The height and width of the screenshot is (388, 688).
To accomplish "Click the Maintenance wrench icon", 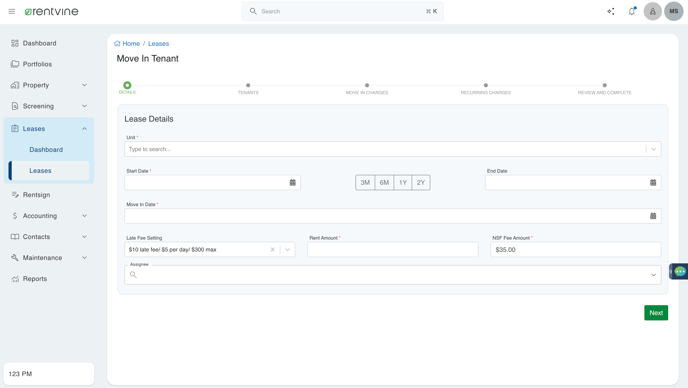I will pos(15,258).
